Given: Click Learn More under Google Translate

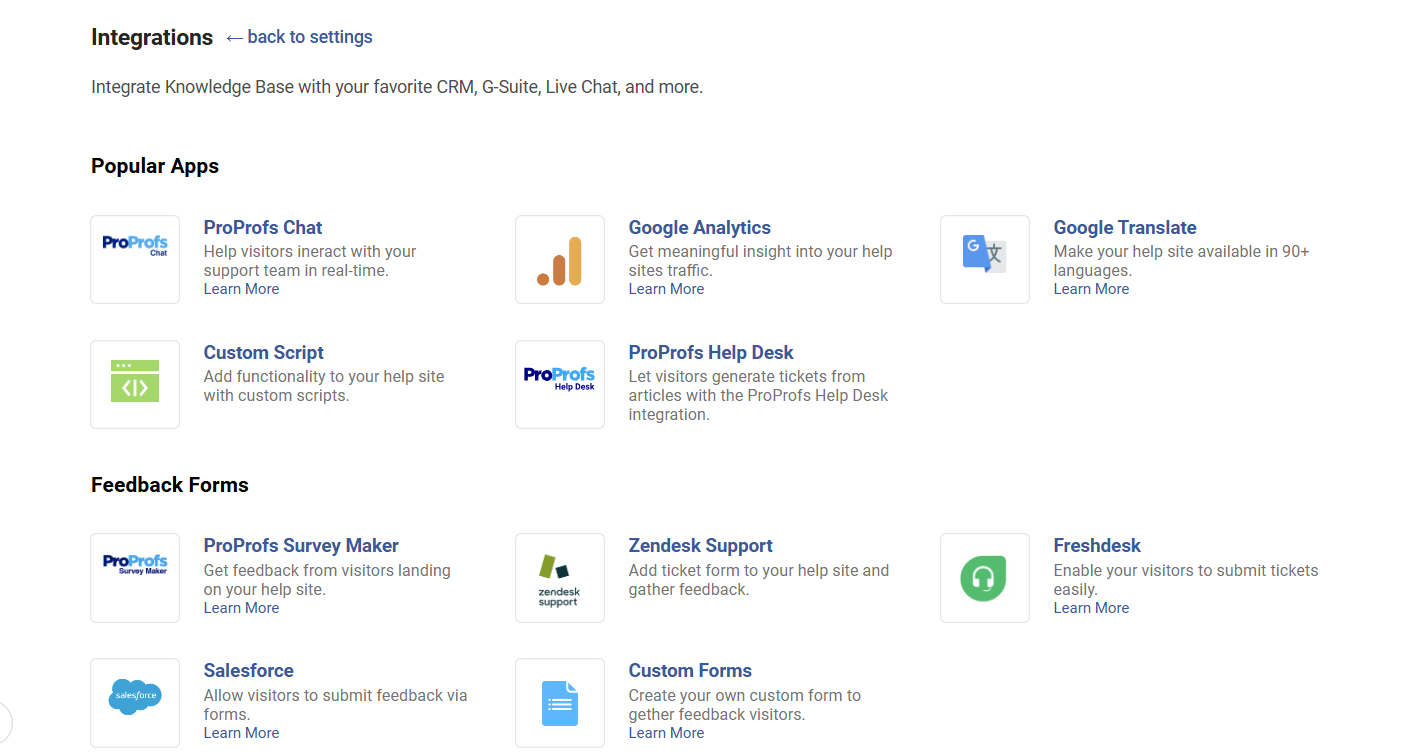Looking at the screenshot, I should click(1091, 289).
